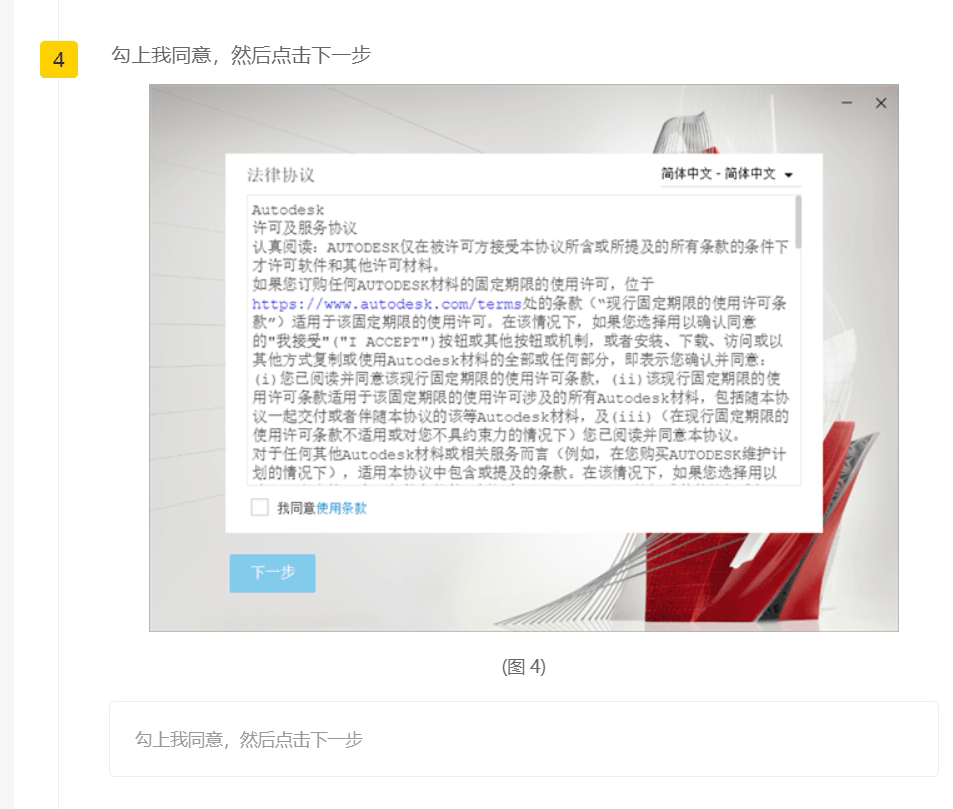953x809 pixels.
Task: Click the language selector's down arrow
Action: [x=789, y=175]
